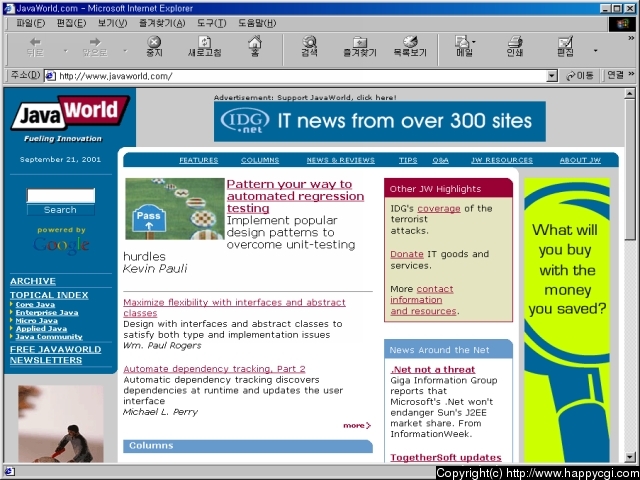Click the Back toolbar button

[35, 47]
